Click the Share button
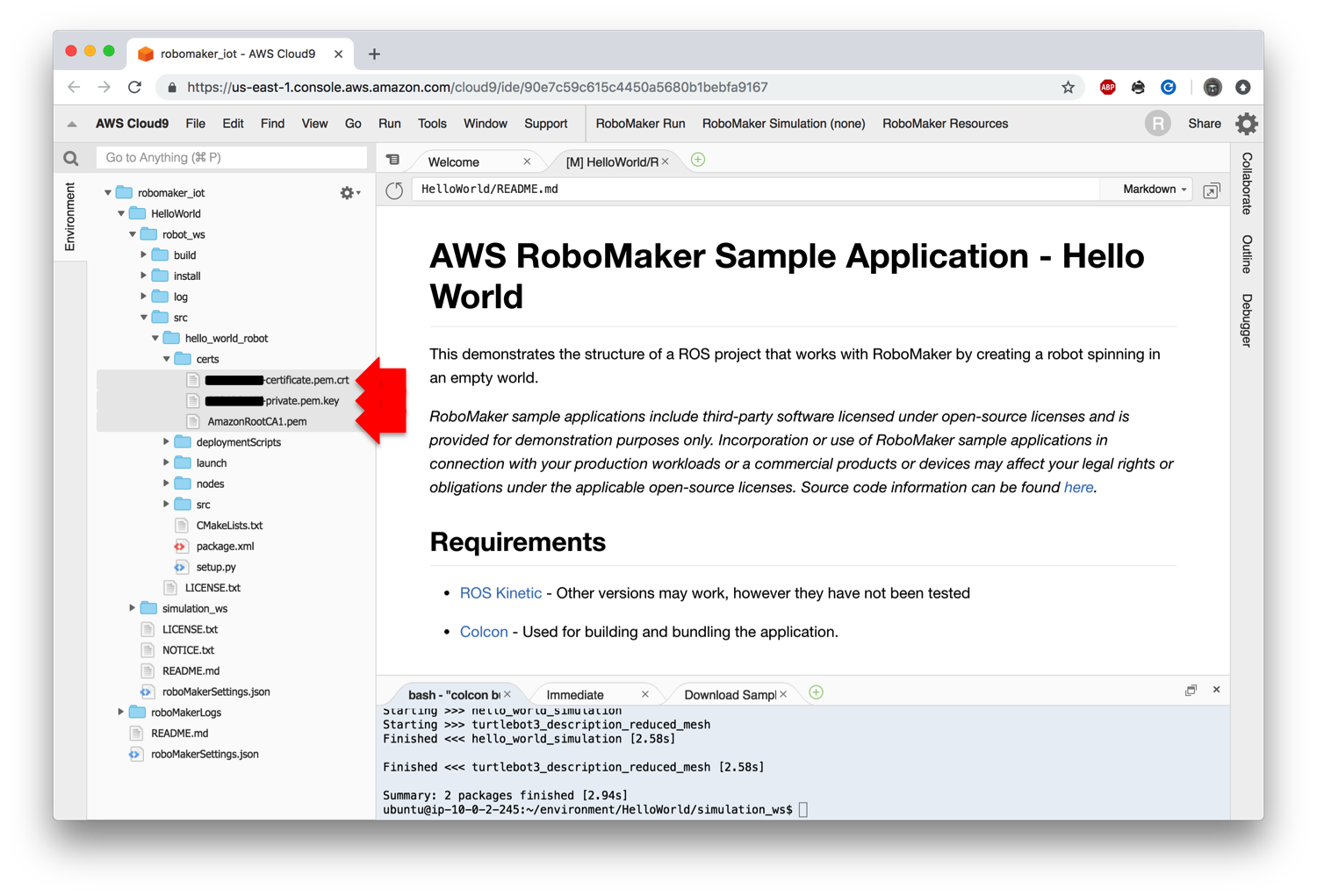The height and width of the screenshot is (896, 1317). tap(1204, 124)
